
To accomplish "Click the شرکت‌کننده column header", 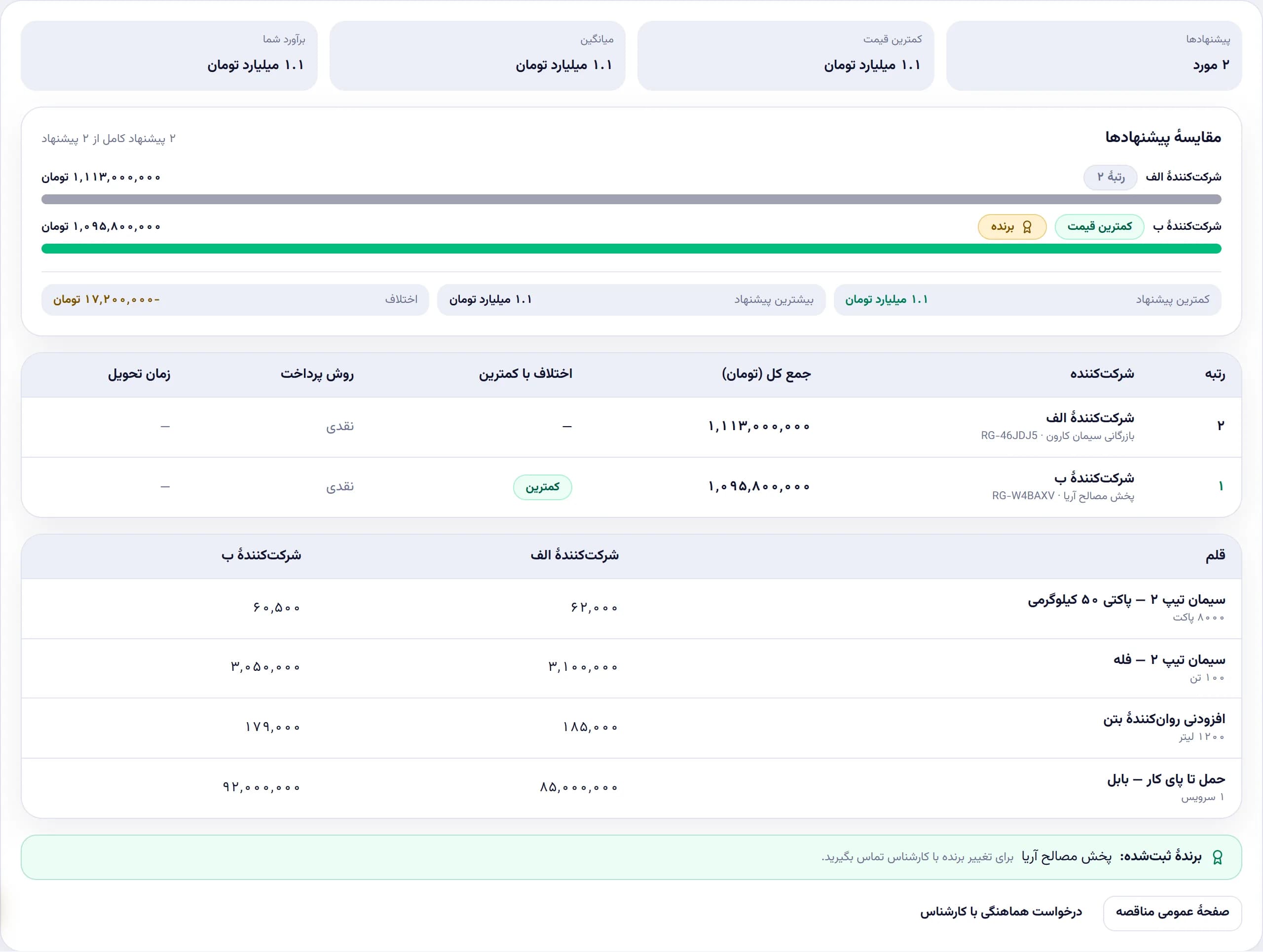I will coord(1101,374).
